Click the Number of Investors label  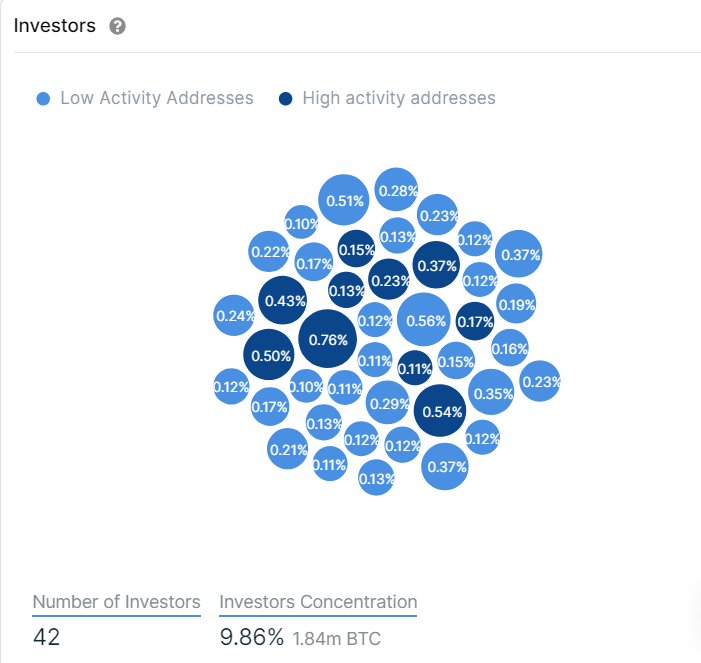[x=116, y=602]
